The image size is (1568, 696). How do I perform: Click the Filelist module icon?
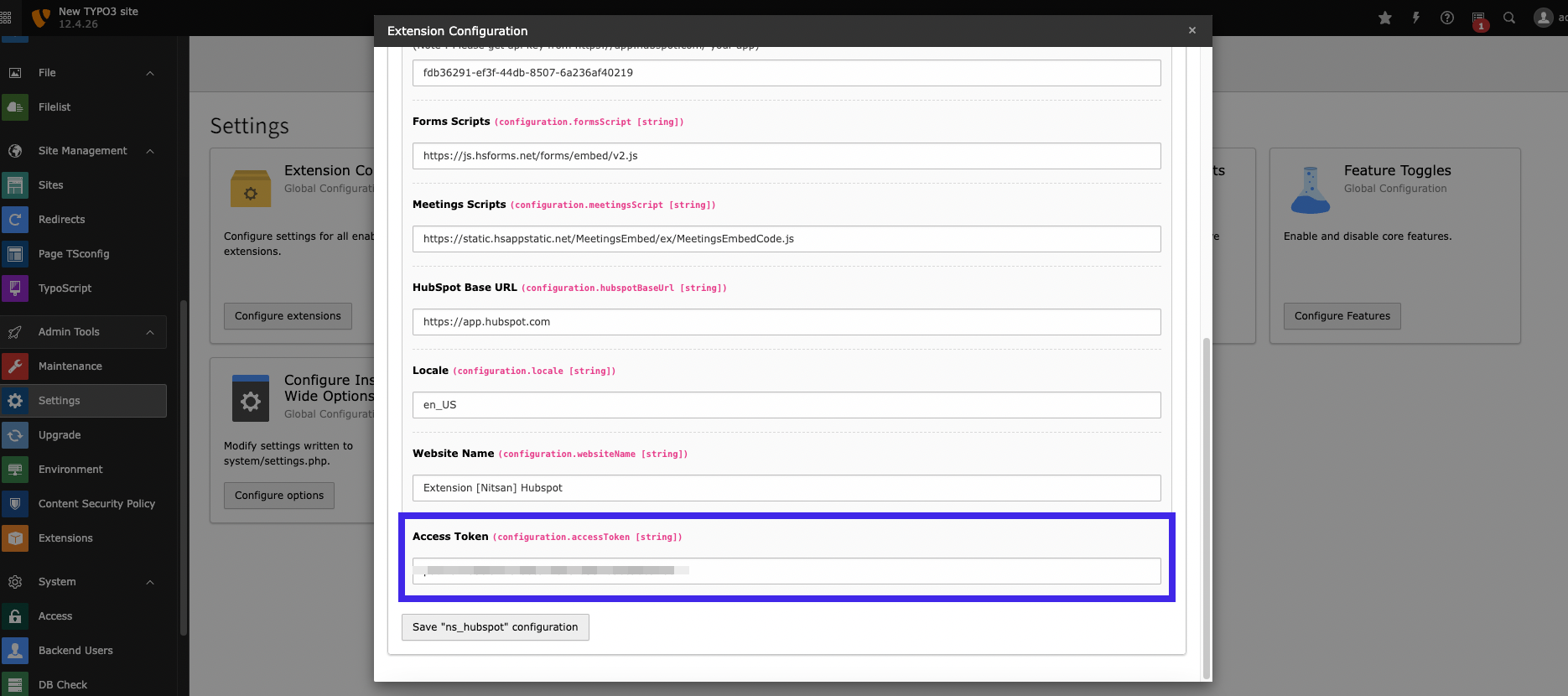click(x=15, y=107)
